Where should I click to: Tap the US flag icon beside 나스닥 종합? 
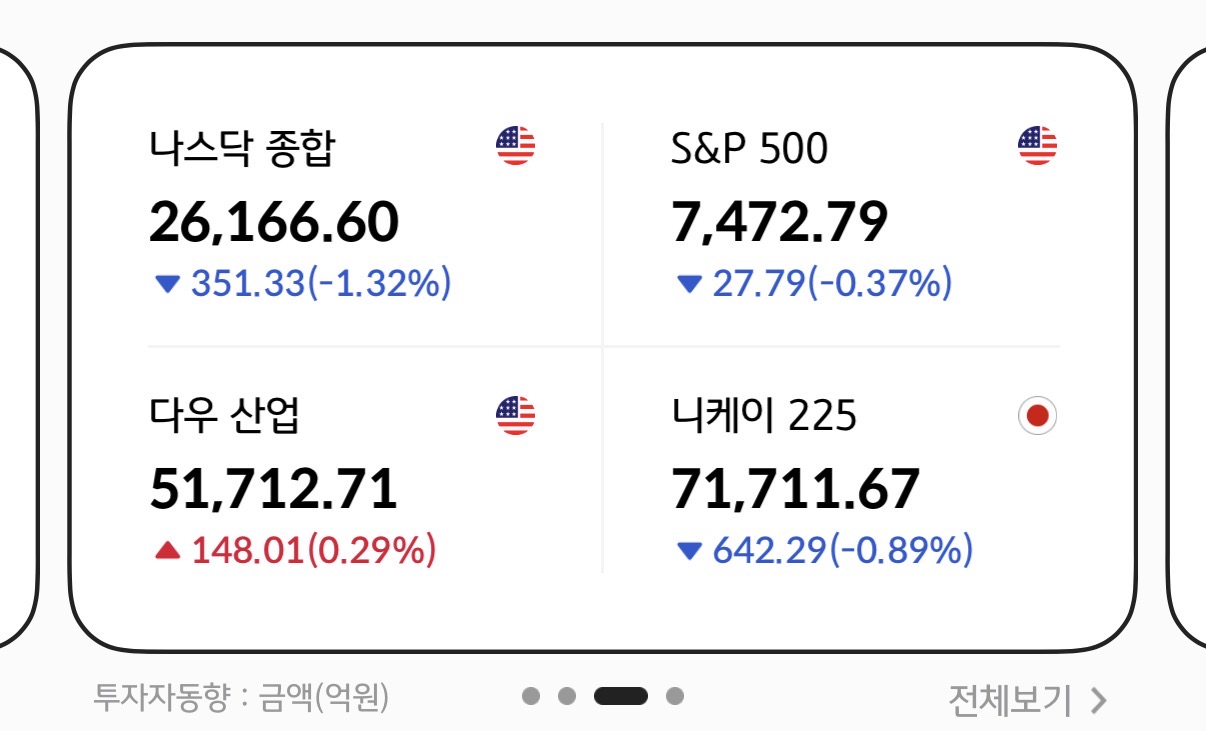tap(516, 146)
